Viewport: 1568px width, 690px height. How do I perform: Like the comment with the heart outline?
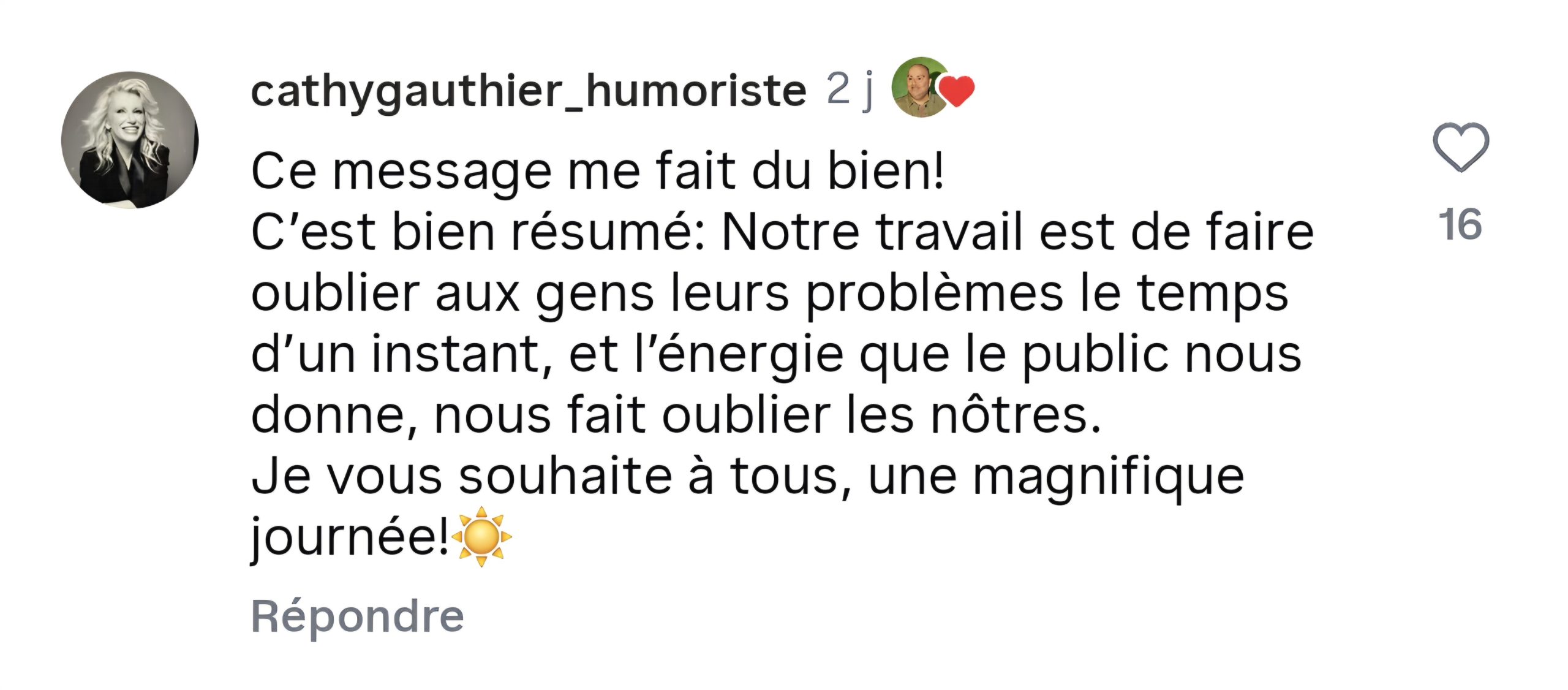1460,147
